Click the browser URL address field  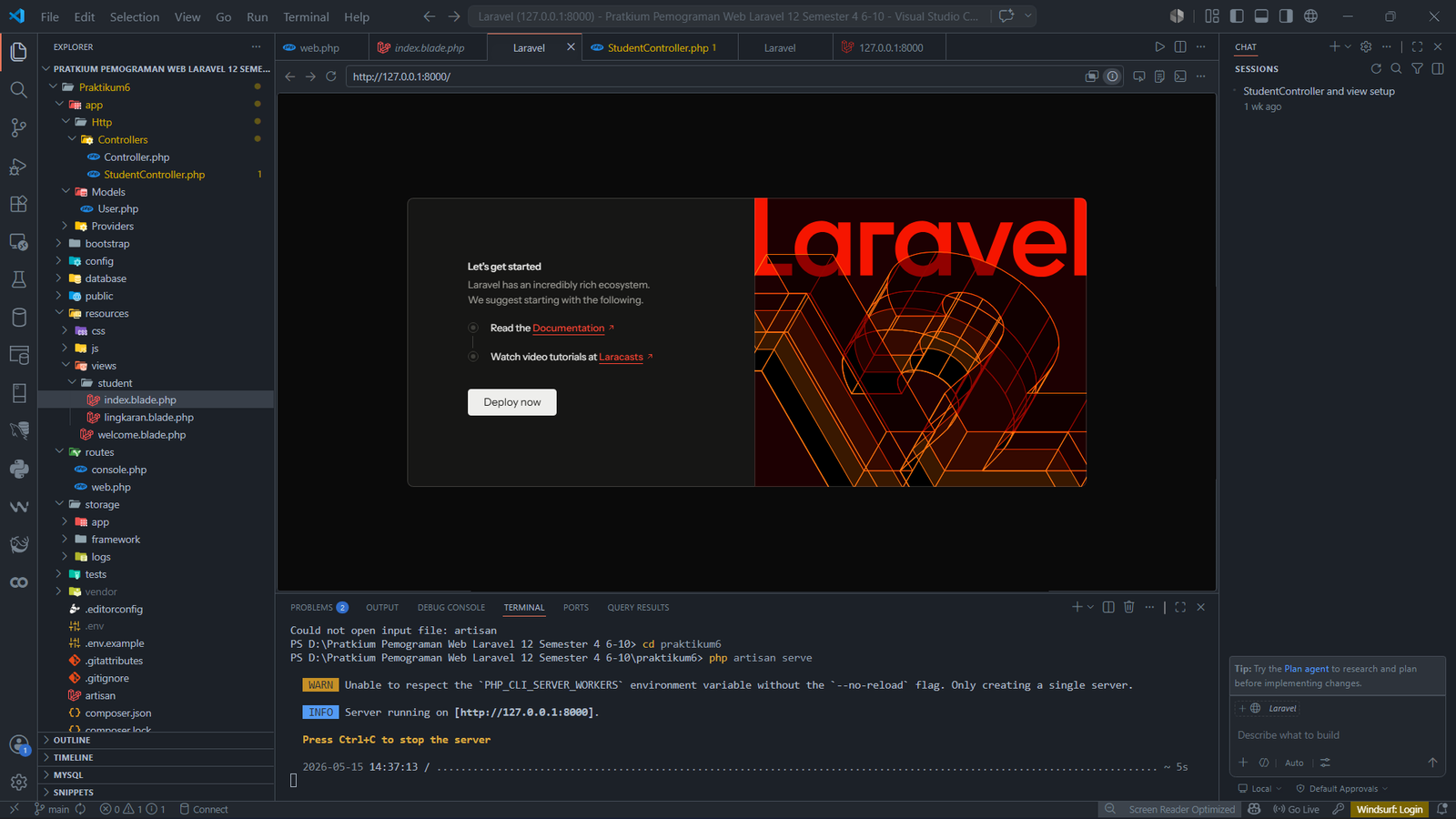click(x=713, y=76)
